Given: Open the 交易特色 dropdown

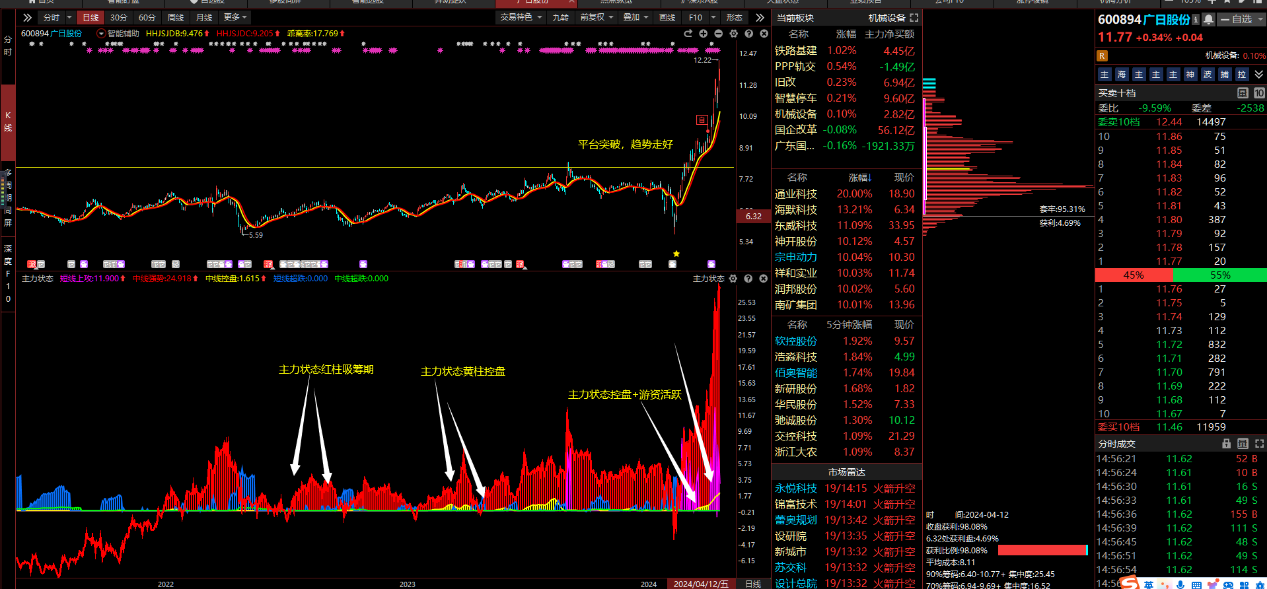Looking at the screenshot, I should (520, 18).
